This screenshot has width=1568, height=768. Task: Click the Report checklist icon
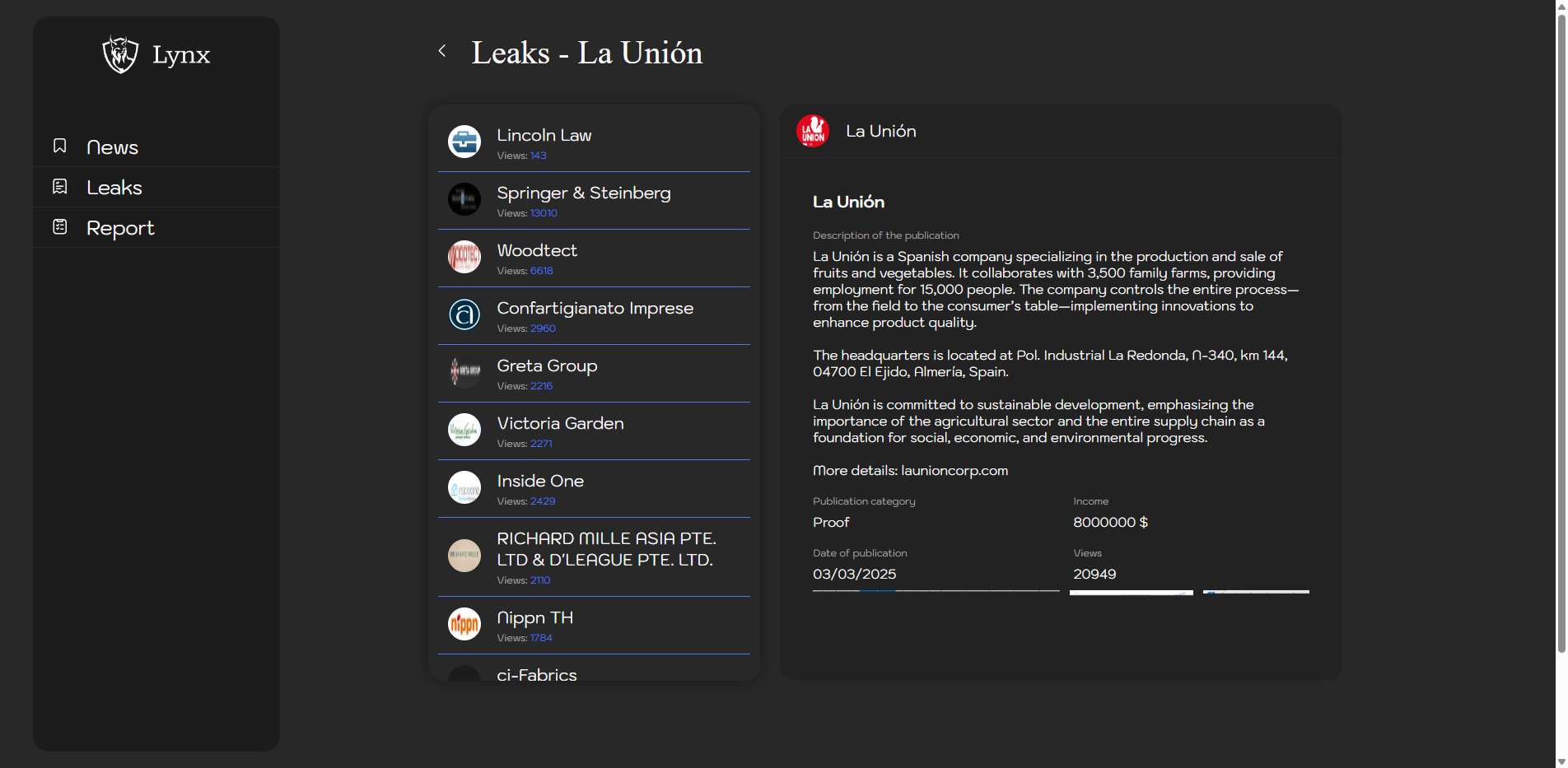pyautogui.click(x=60, y=226)
